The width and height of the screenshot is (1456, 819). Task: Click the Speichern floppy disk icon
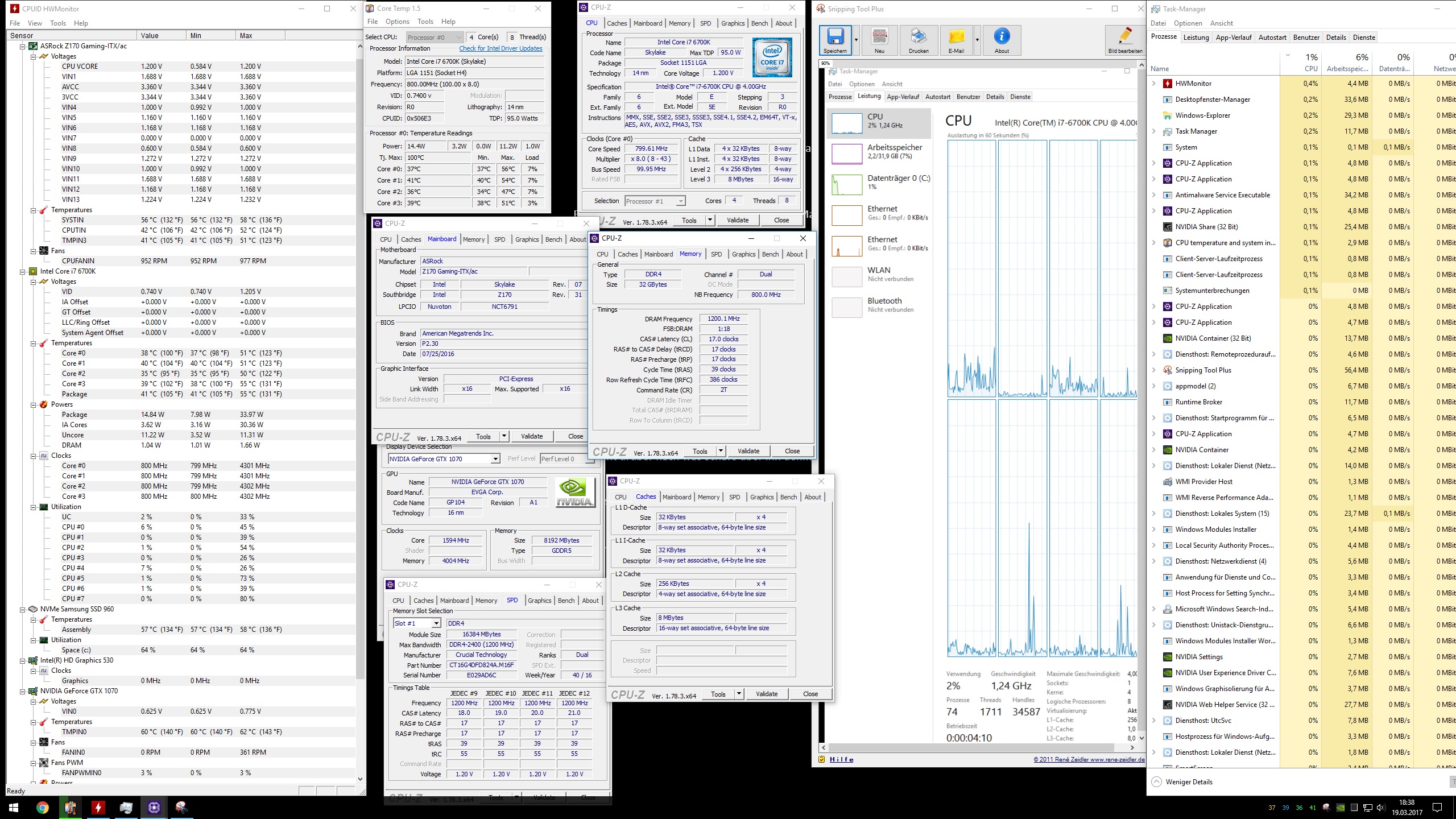point(835,40)
